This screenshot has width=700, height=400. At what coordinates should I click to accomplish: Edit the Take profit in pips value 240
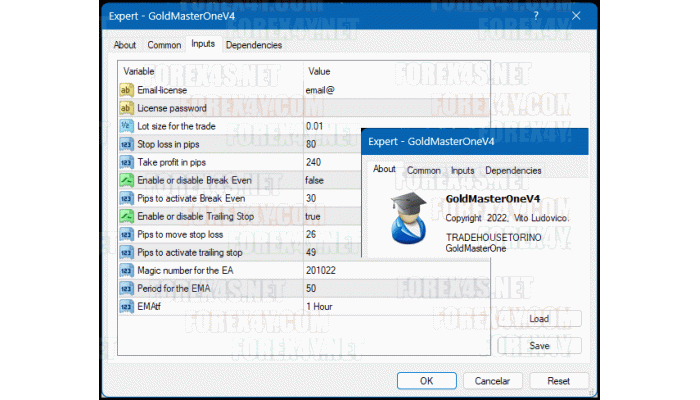click(x=314, y=162)
